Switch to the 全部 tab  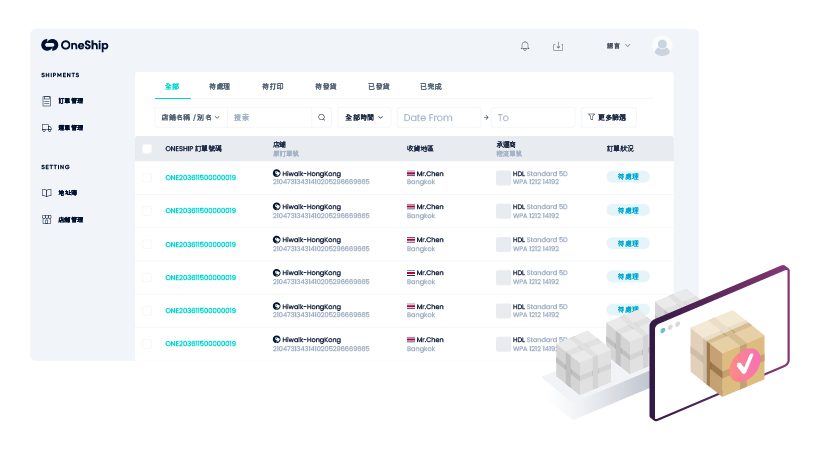pyautogui.click(x=172, y=86)
